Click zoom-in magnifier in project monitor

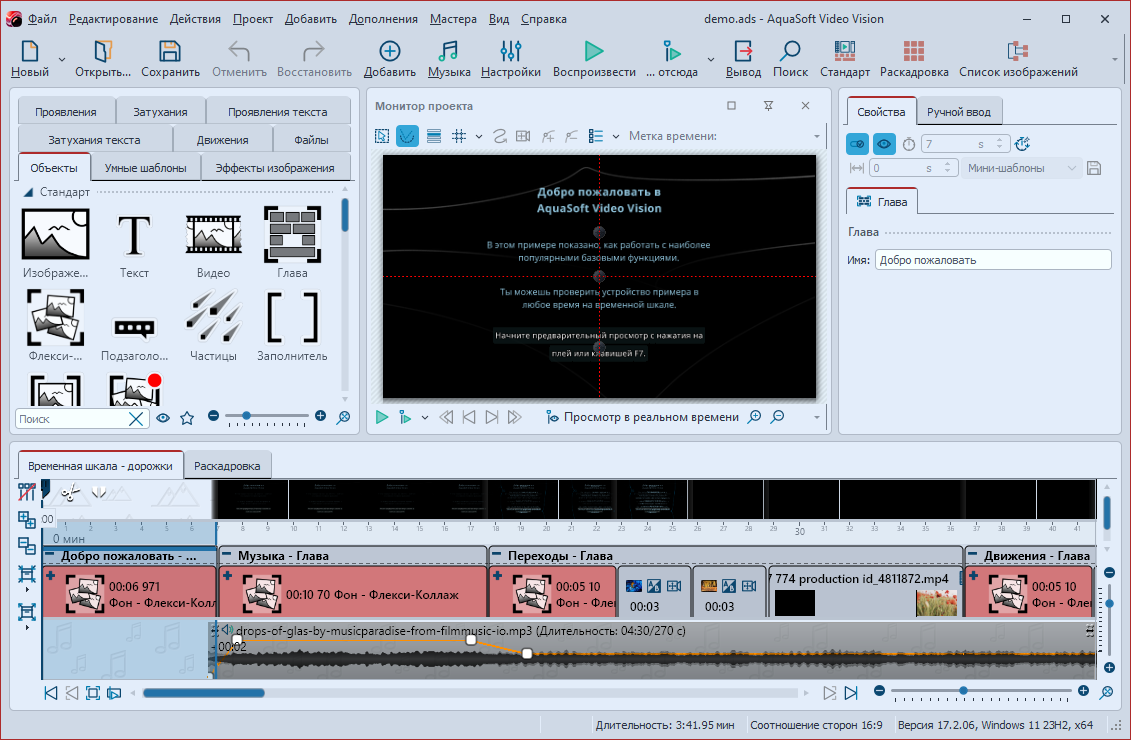tap(754, 417)
